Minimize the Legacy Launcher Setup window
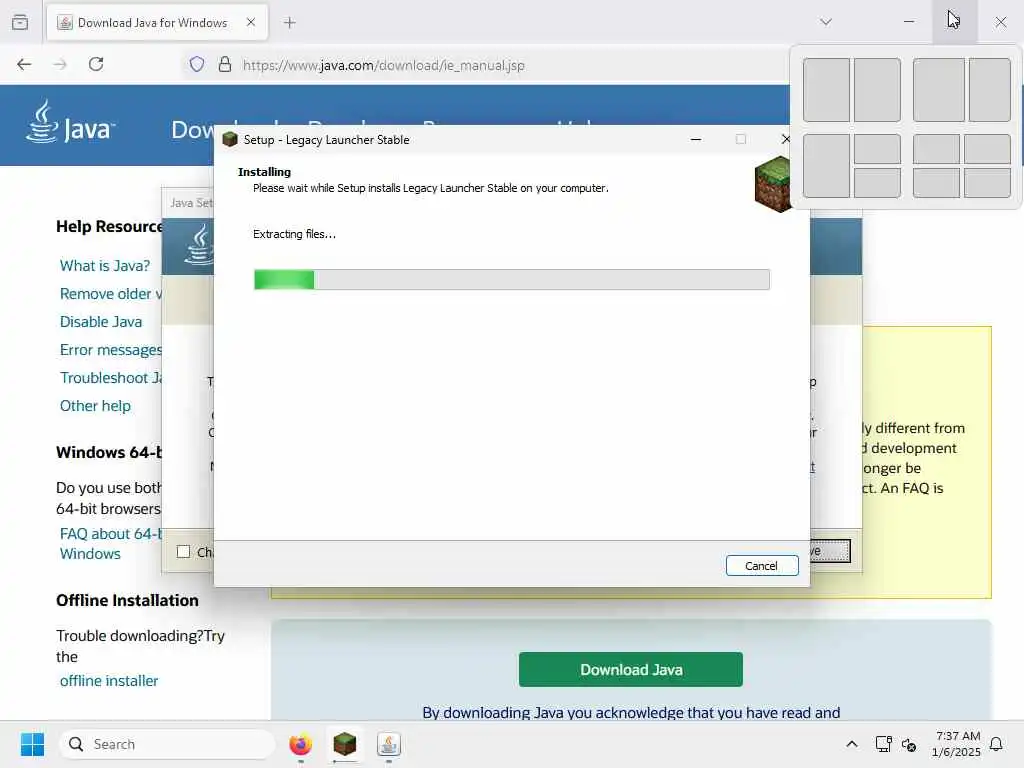The image size is (1024, 768). coord(696,139)
